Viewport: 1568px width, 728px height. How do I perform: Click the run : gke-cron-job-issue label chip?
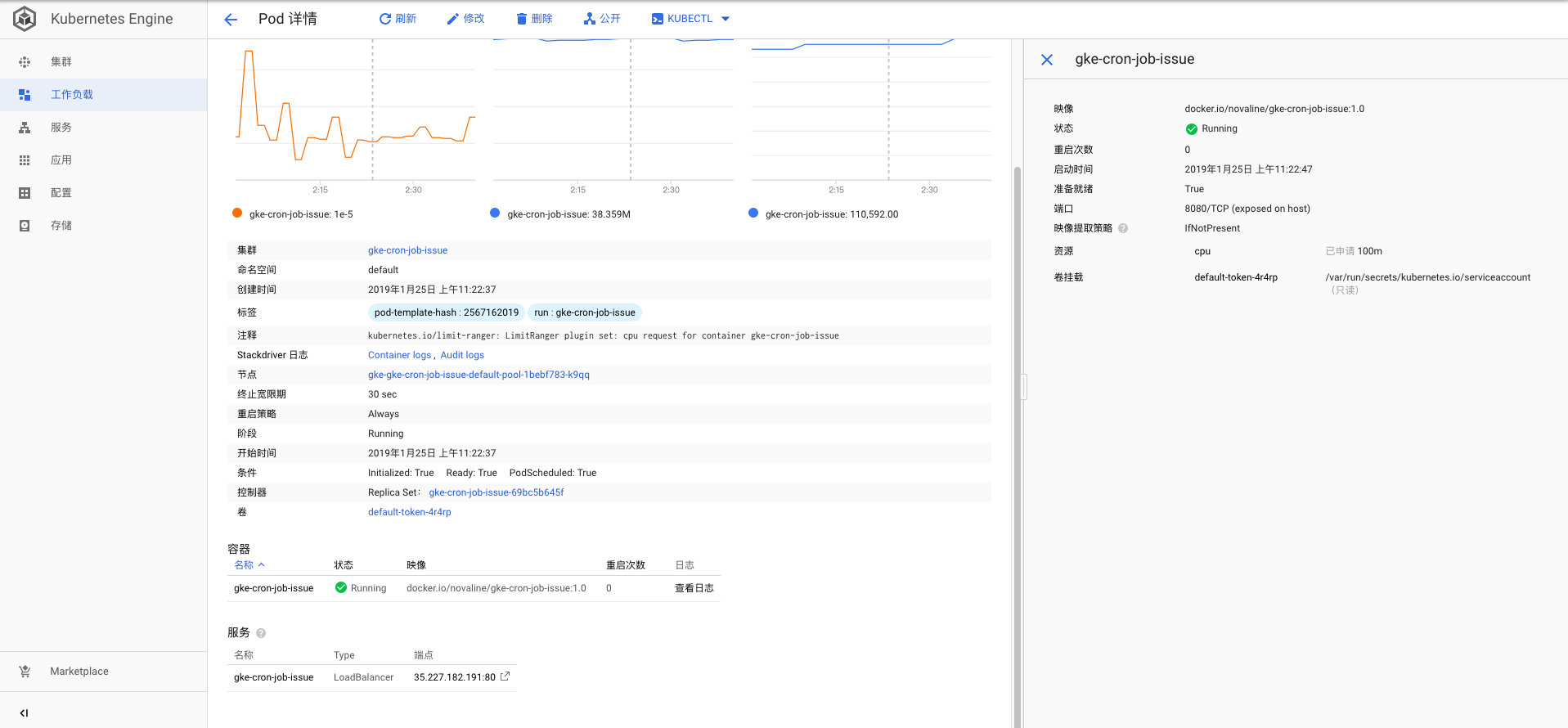point(585,312)
